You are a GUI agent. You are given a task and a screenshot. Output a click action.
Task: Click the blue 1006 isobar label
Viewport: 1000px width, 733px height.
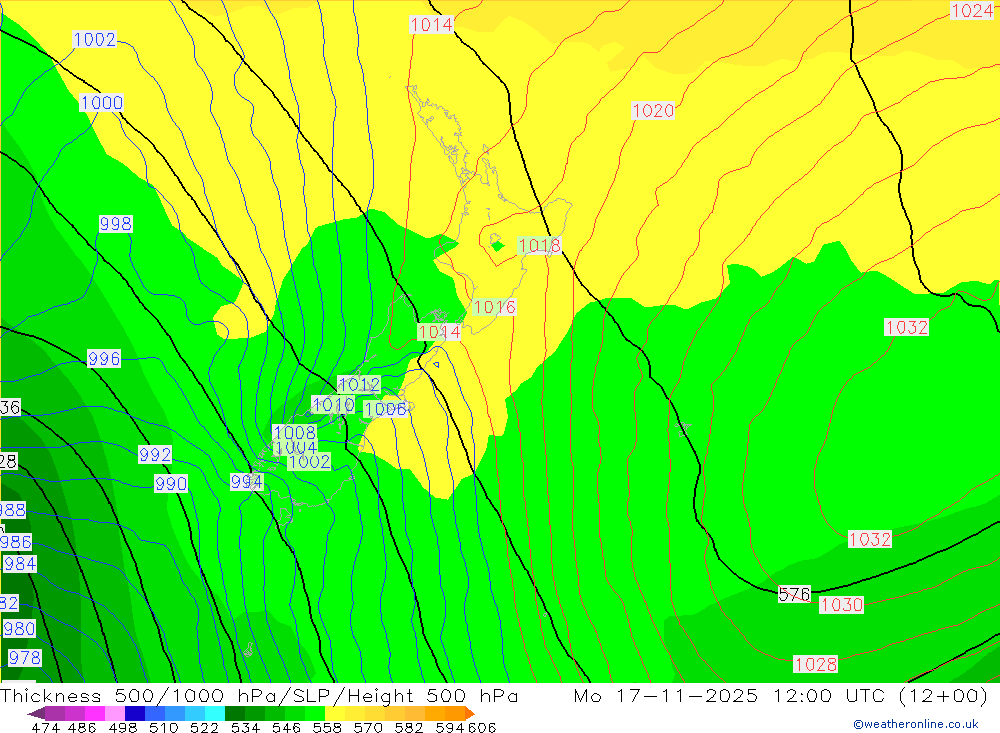click(x=385, y=410)
